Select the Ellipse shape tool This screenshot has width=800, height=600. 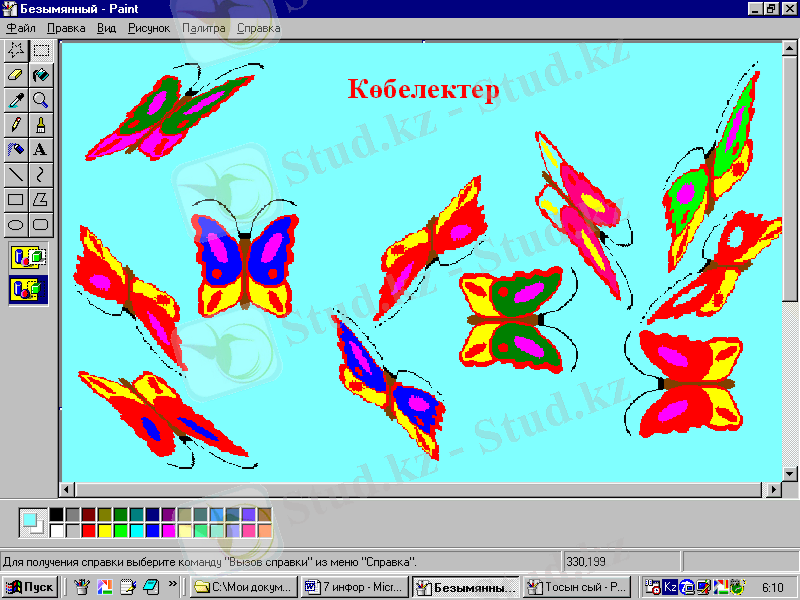click(x=16, y=224)
